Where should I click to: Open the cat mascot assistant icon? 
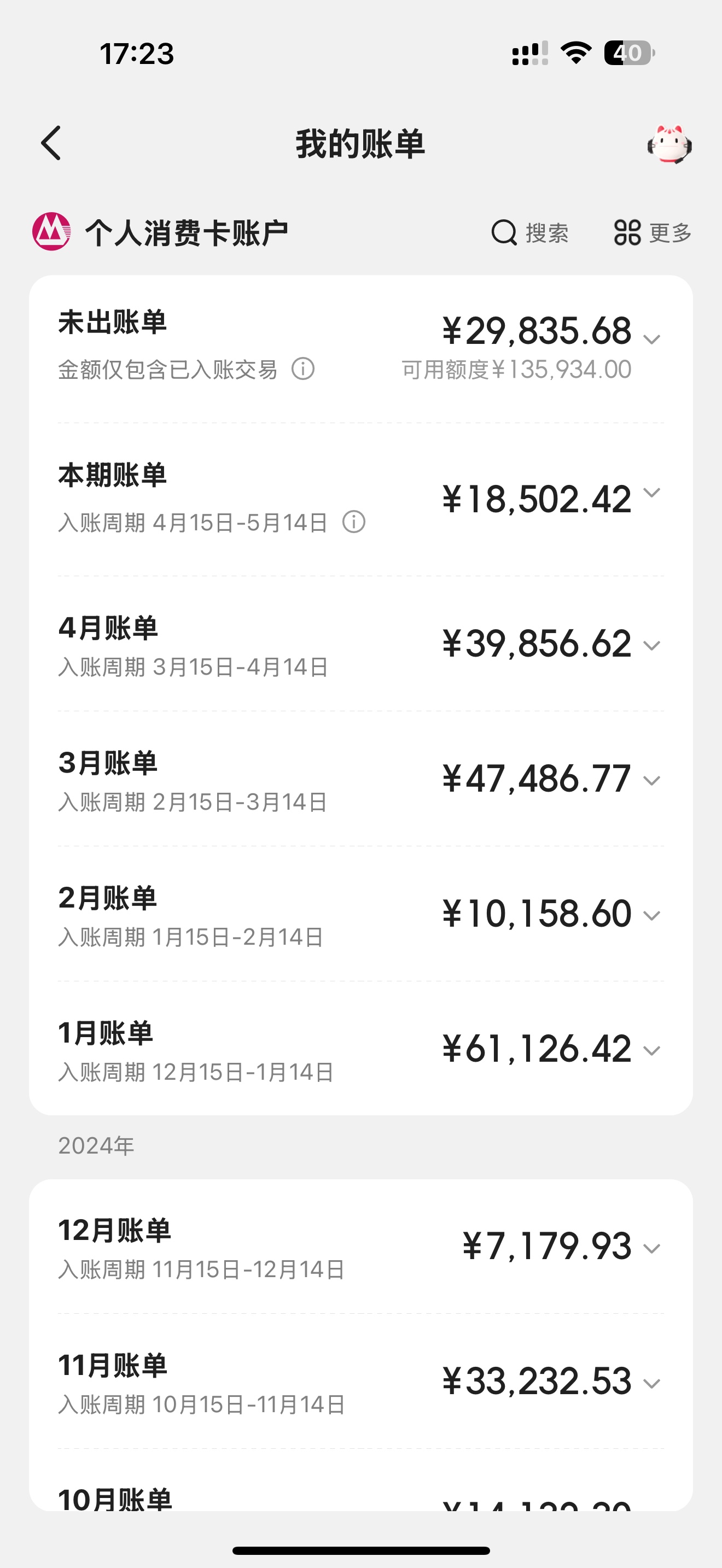click(669, 144)
